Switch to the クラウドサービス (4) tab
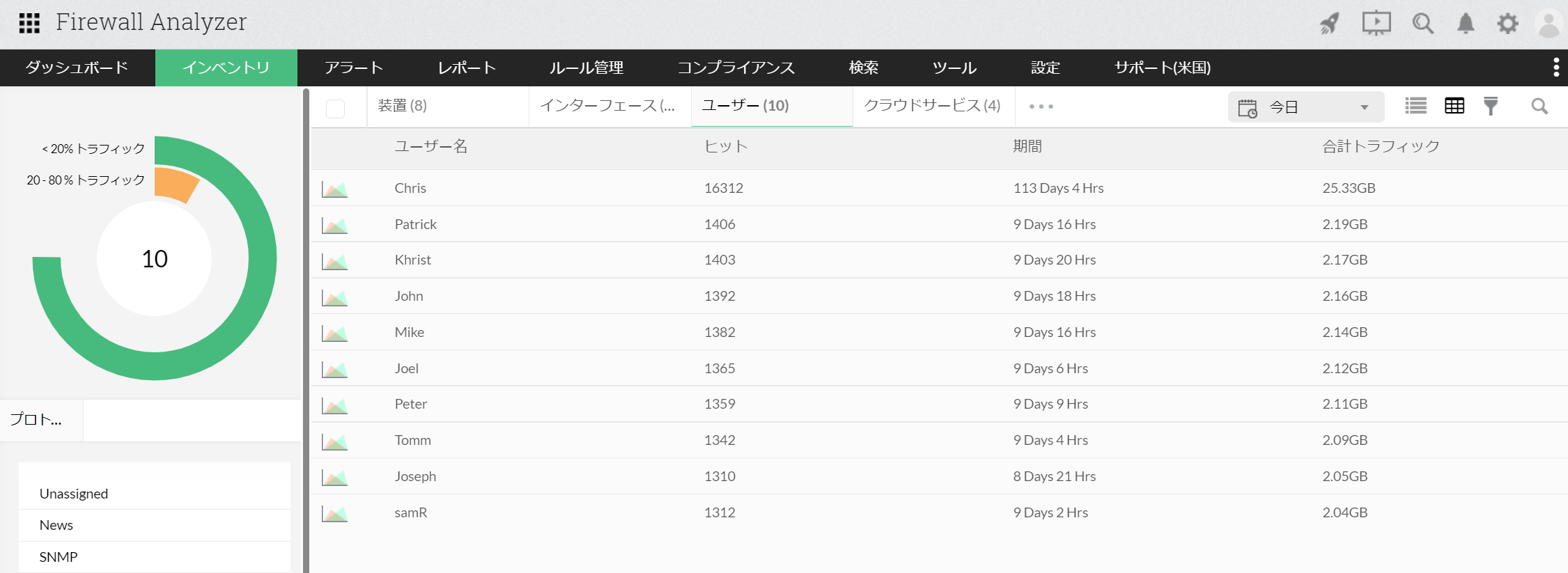1568x573 pixels. [932, 106]
